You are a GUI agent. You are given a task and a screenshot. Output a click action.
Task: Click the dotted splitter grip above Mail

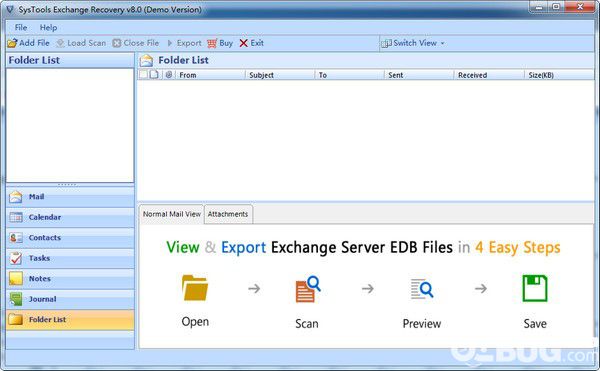coord(67,185)
